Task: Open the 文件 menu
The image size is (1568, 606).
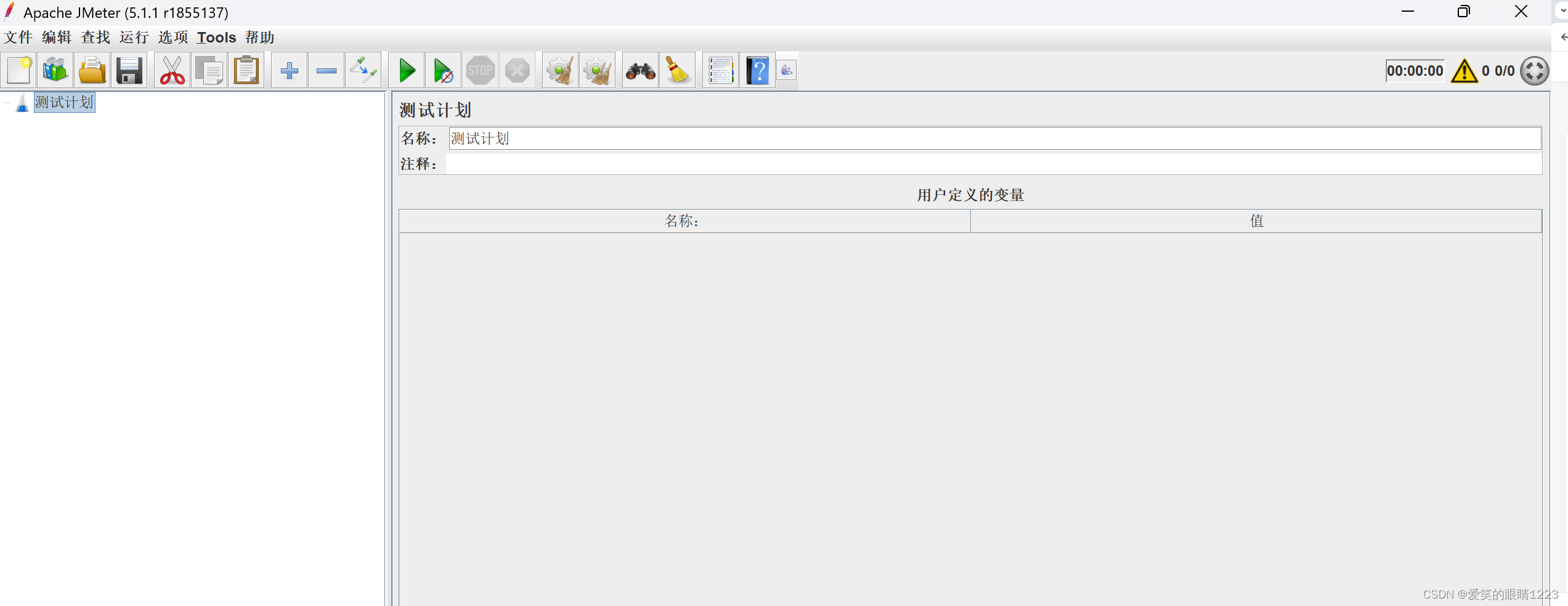Action: tap(18, 38)
